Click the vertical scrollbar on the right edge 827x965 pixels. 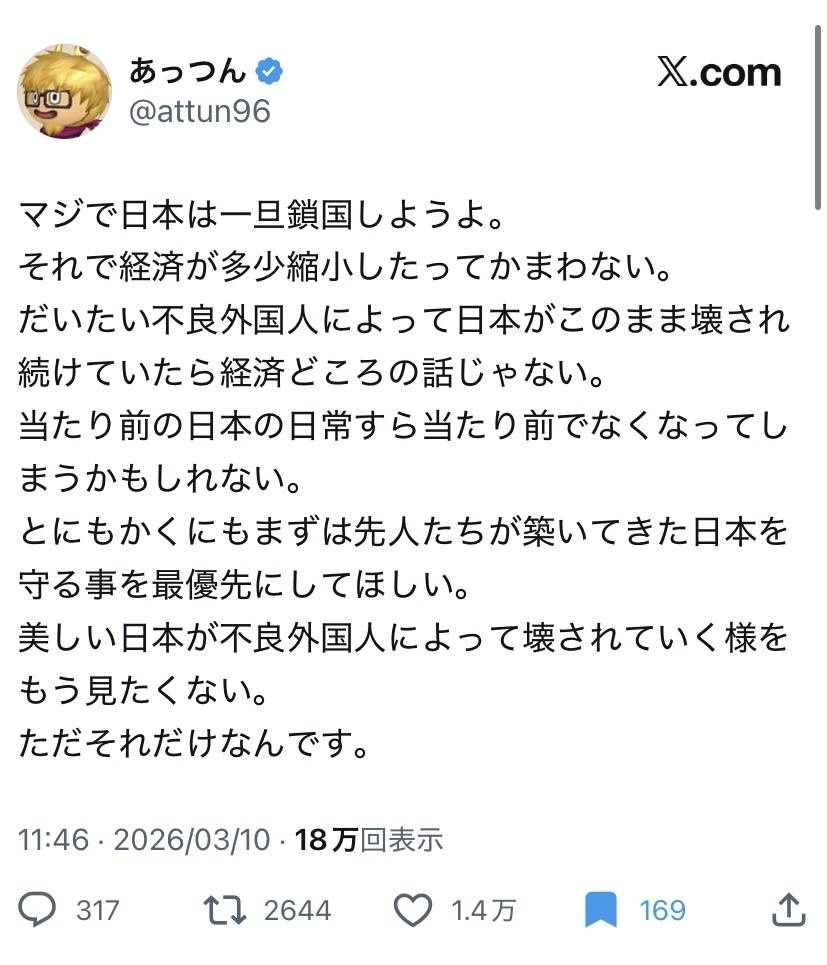click(817, 60)
